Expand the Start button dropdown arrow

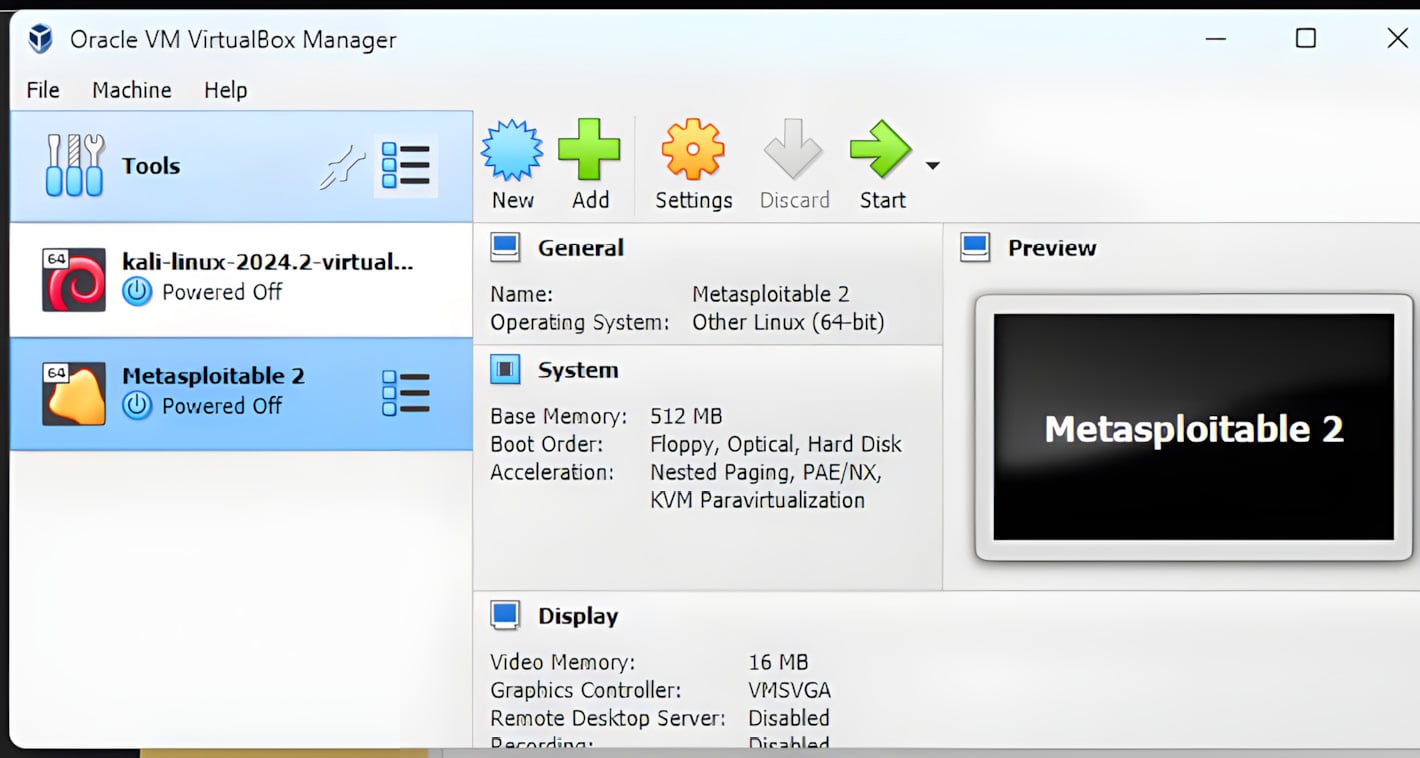932,166
